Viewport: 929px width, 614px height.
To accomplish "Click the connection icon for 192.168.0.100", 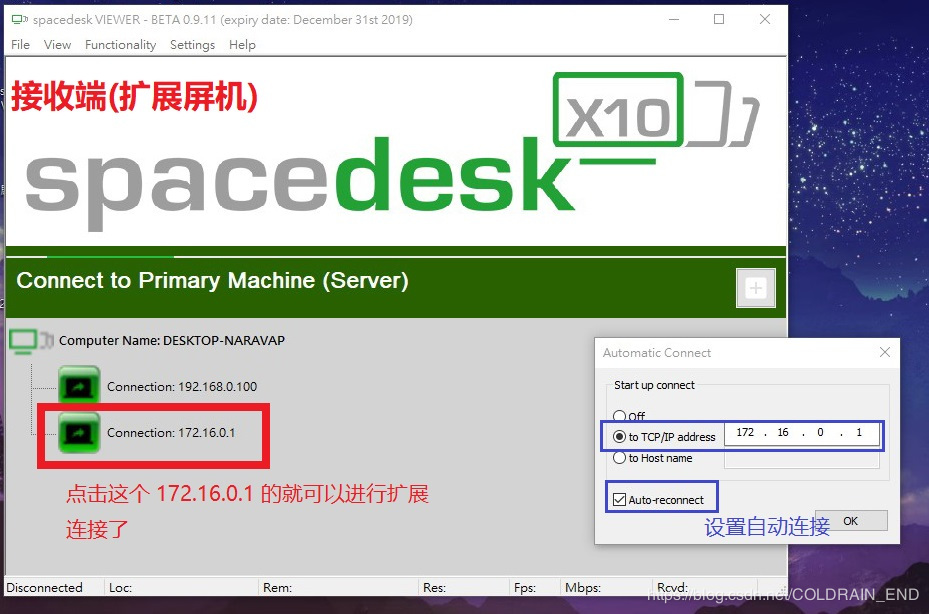I will point(79,386).
